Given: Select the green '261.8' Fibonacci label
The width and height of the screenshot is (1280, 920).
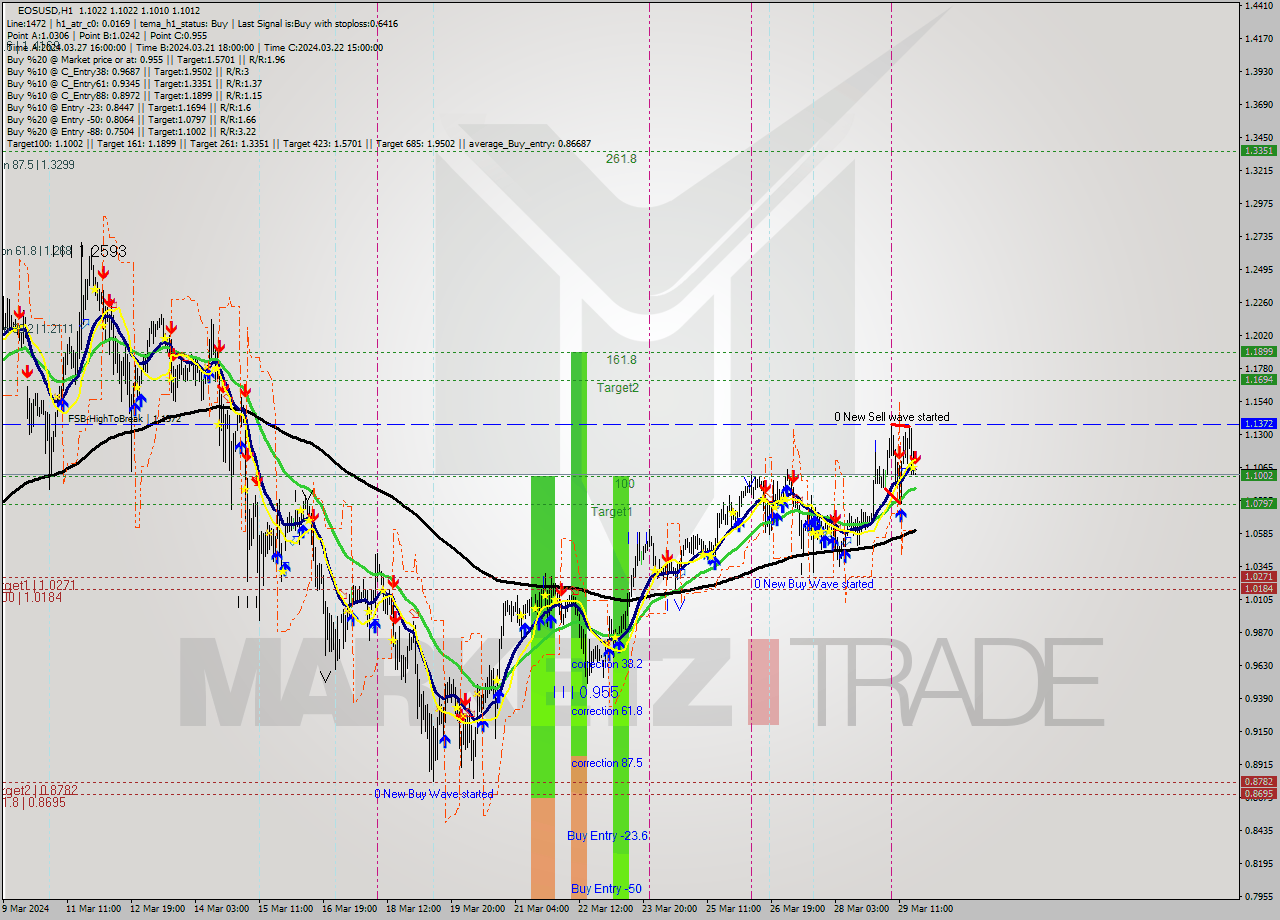Looking at the screenshot, I should (621, 158).
